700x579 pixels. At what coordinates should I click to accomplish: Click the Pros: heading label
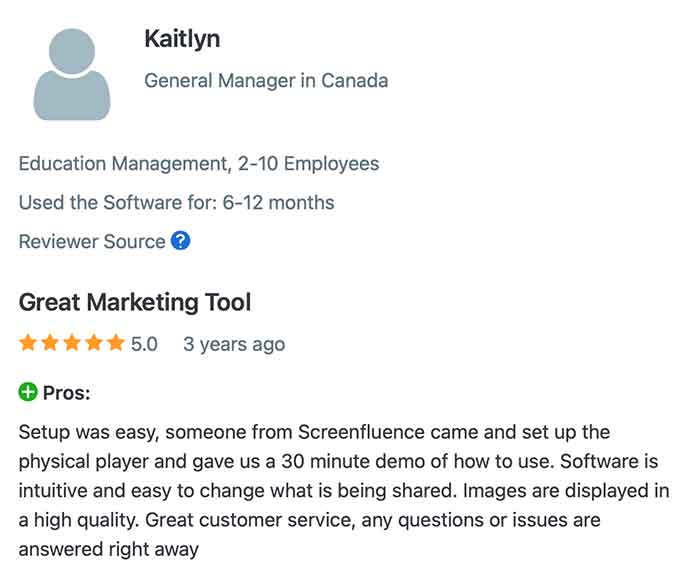pyautogui.click(x=66, y=393)
